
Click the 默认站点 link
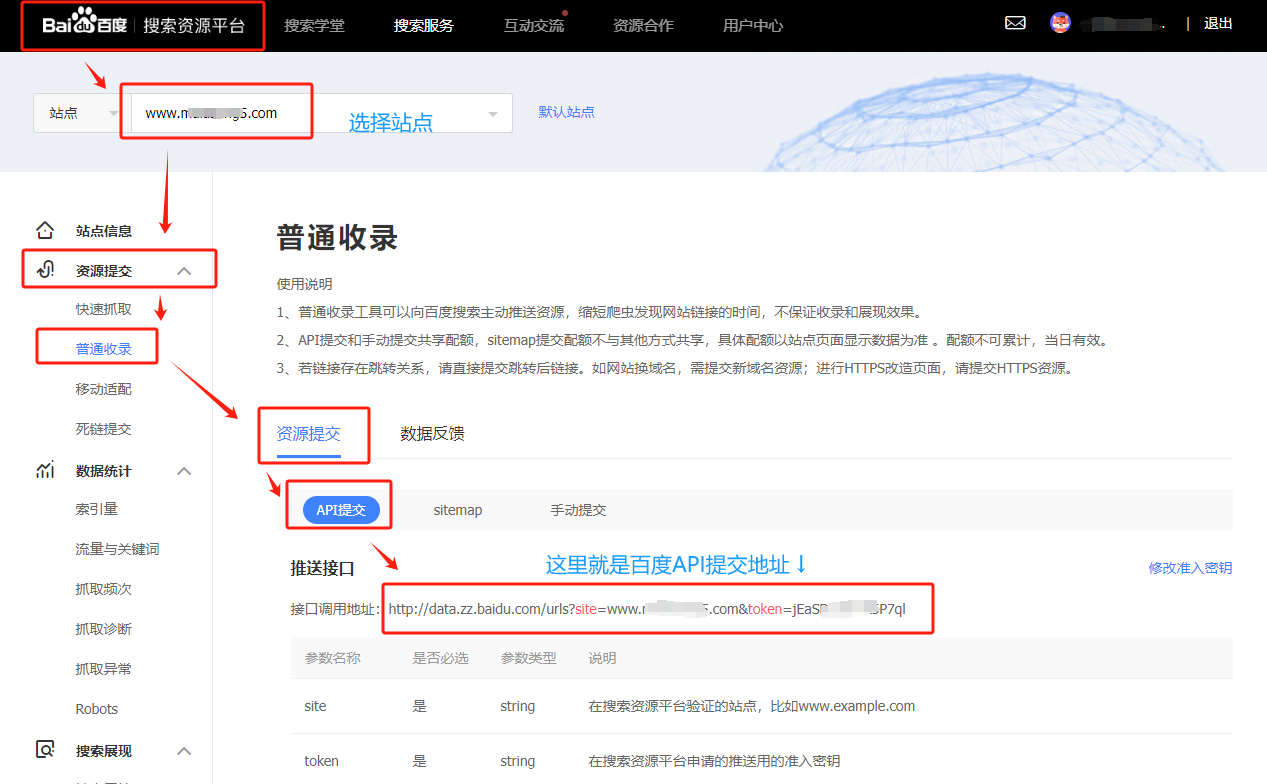(567, 112)
